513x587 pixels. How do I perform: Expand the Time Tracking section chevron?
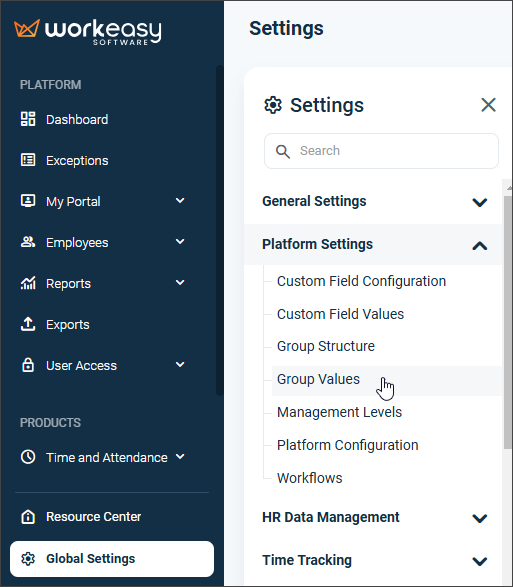tap(480, 561)
